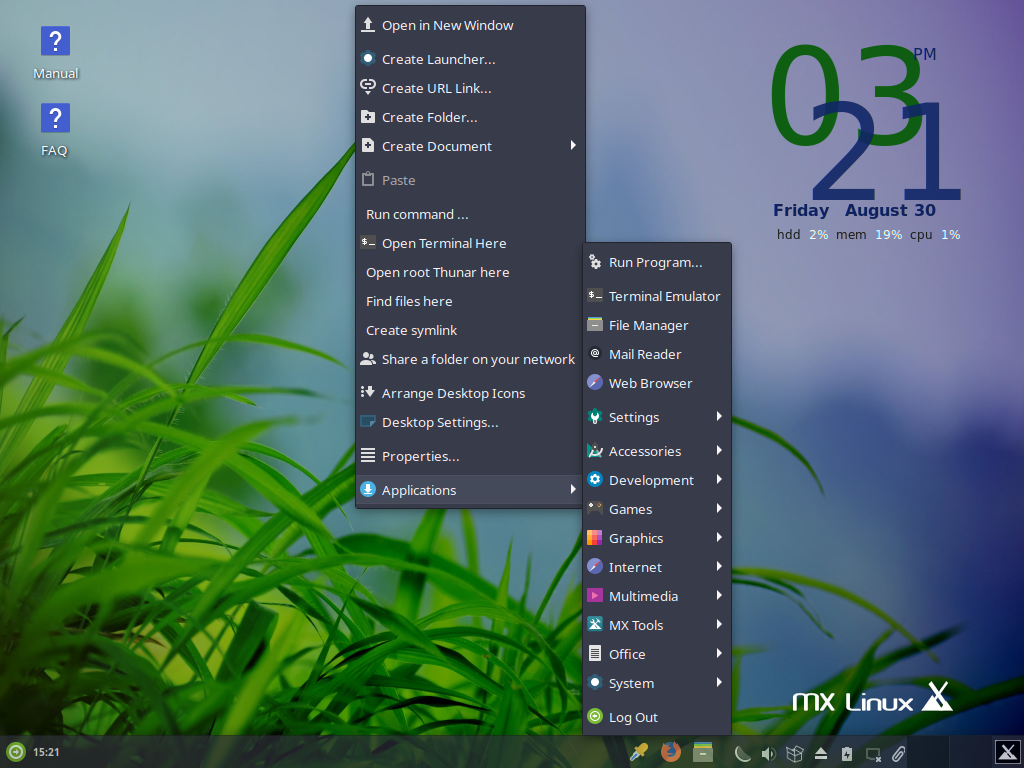Launch Web Browser from the submenu
The width and height of the screenshot is (1024, 768).
coord(657,383)
